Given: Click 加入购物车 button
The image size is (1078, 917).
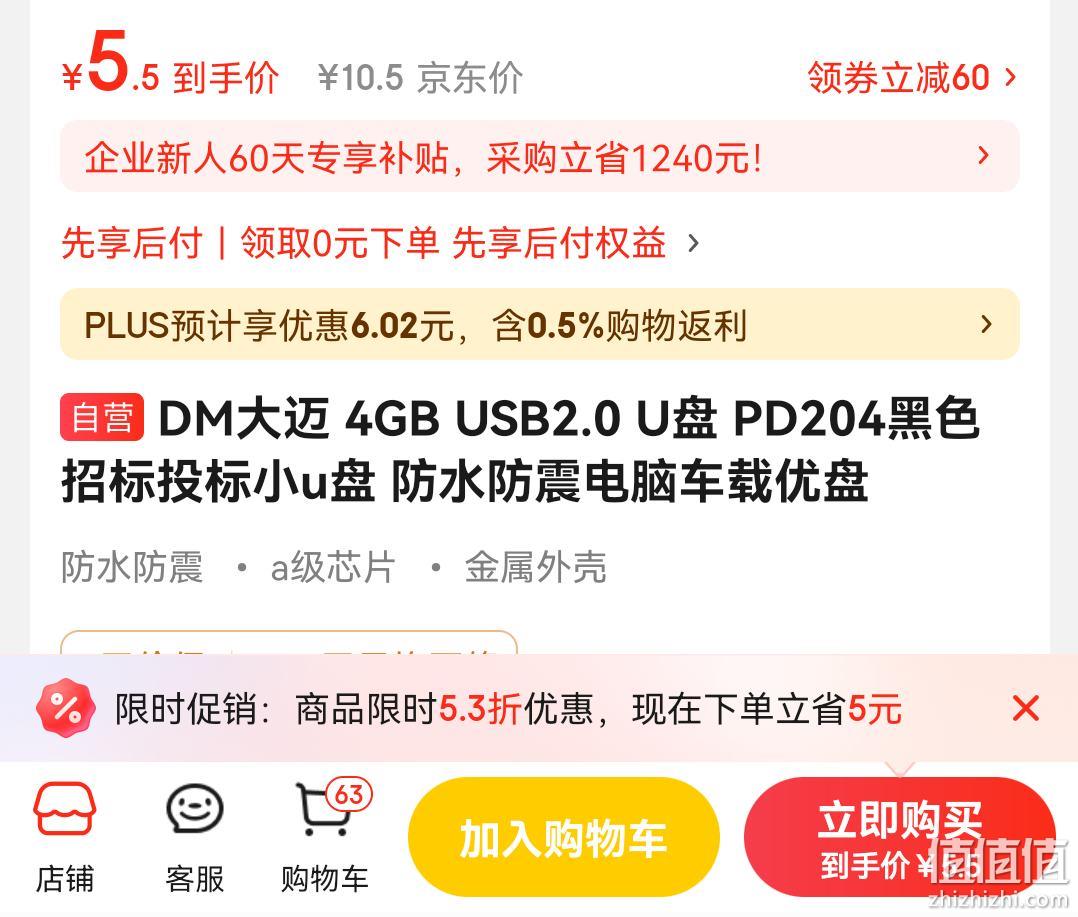Looking at the screenshot, I should pos(563,837).
